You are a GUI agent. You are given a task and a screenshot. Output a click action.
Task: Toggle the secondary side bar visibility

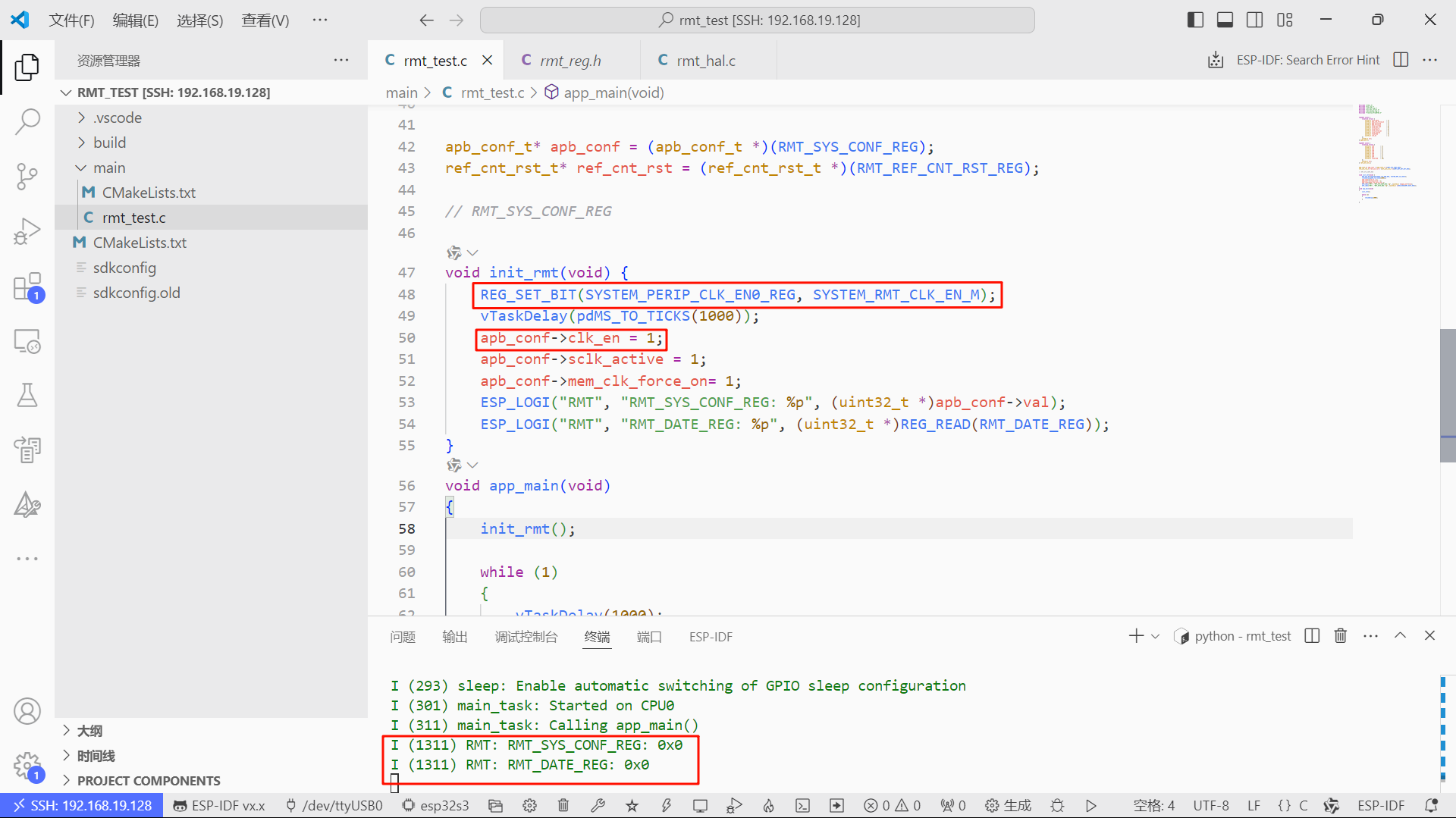[x=1255, y=20]
